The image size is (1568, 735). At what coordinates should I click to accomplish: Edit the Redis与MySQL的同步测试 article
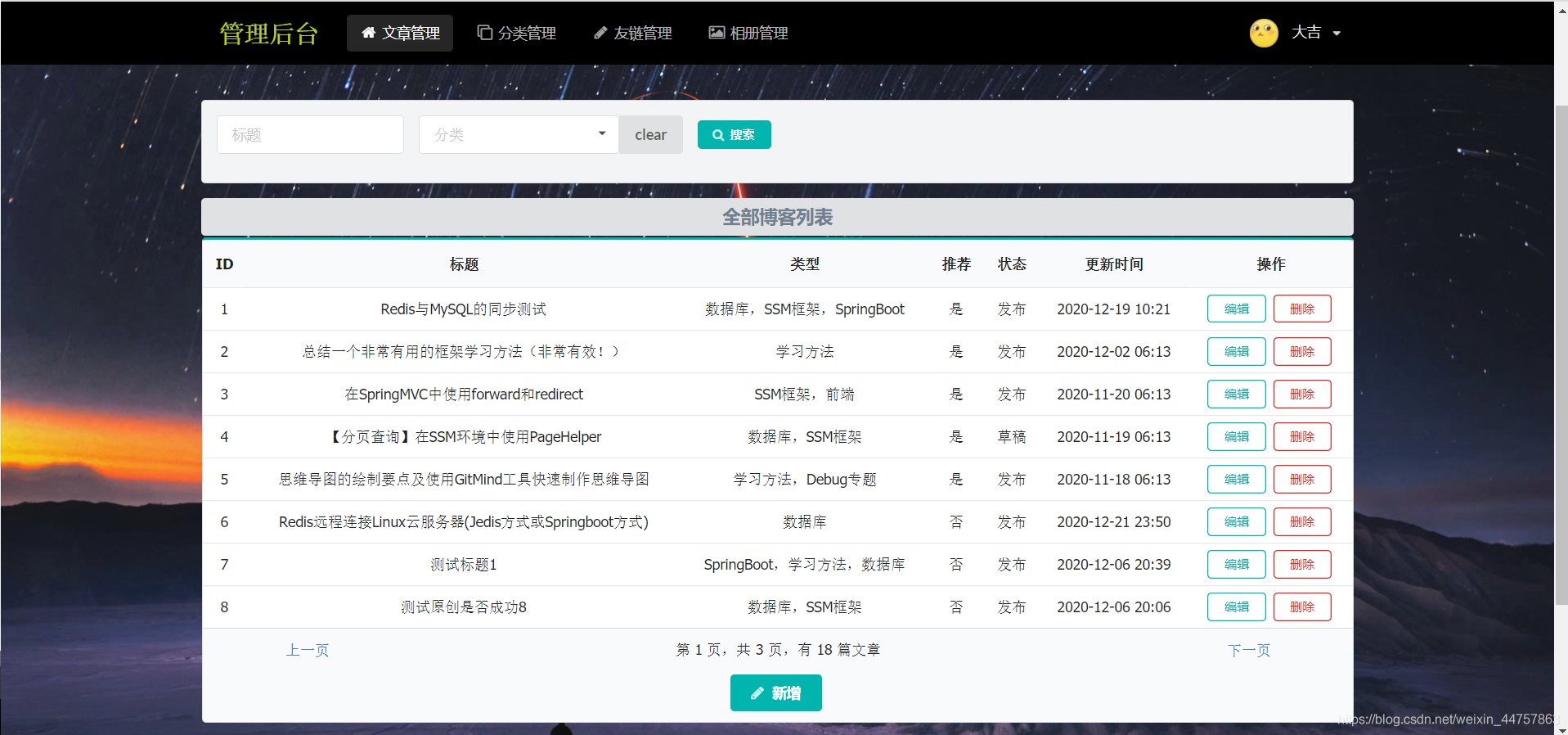click(1236, 309)
